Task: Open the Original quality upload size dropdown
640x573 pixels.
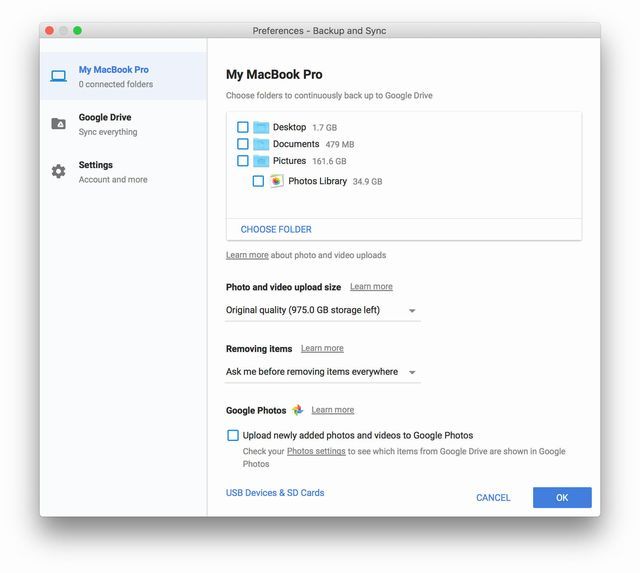Action: [x=322, y=310]
